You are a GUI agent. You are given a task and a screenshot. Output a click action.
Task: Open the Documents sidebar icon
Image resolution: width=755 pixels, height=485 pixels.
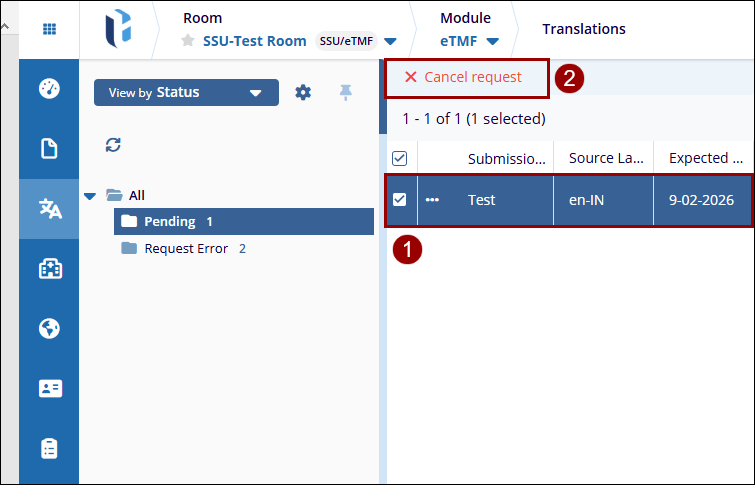click(x=49, y=149)
